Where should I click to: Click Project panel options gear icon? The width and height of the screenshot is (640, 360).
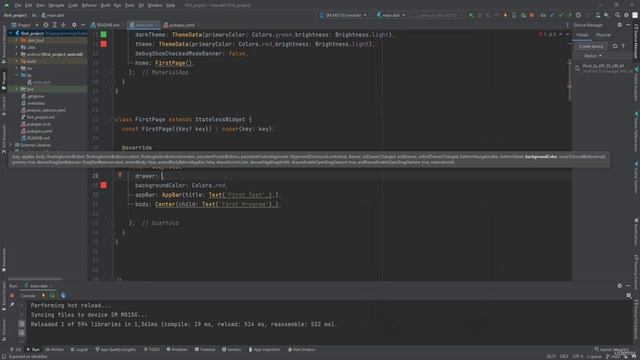click(x=74, y=25)
